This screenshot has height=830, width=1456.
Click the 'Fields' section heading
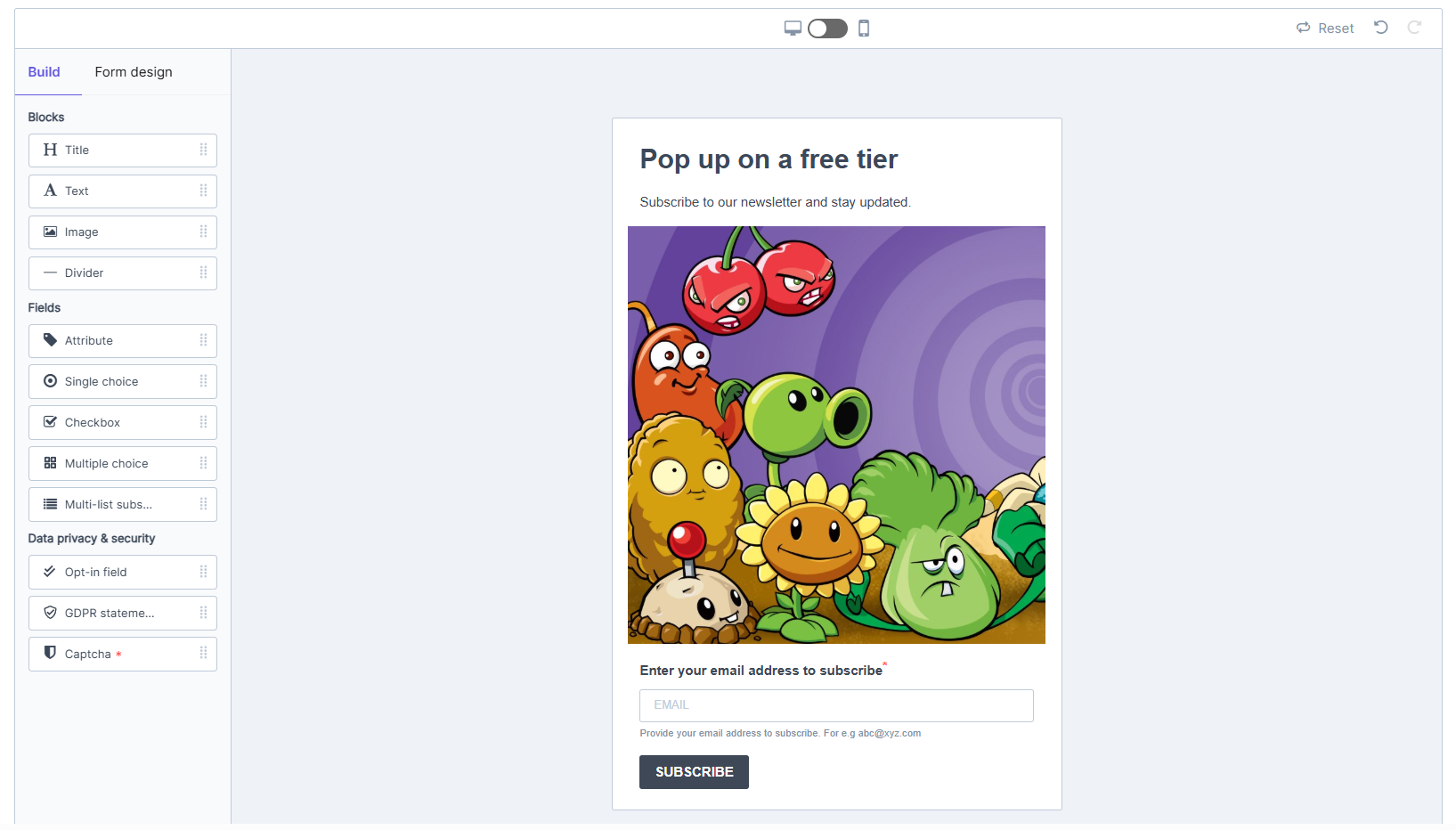[x=45, y=308]
